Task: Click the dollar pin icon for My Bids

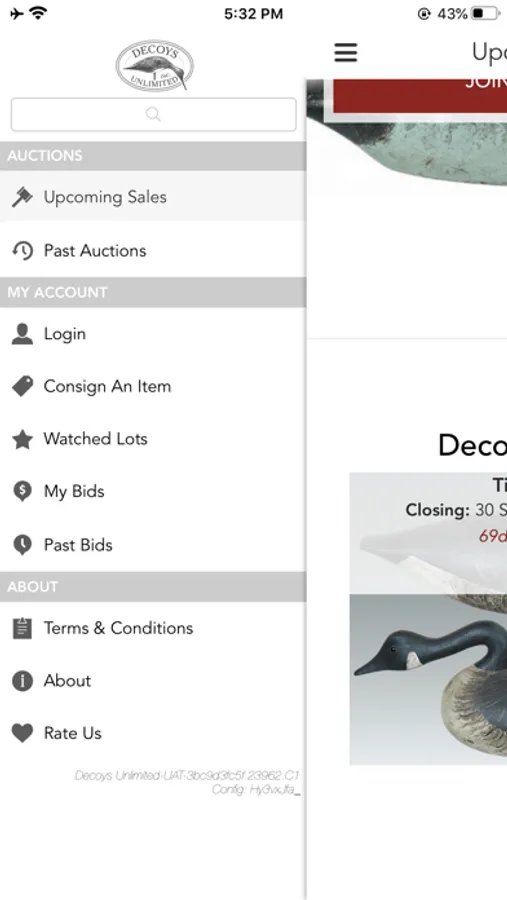Action: click(x=22, y=492)
